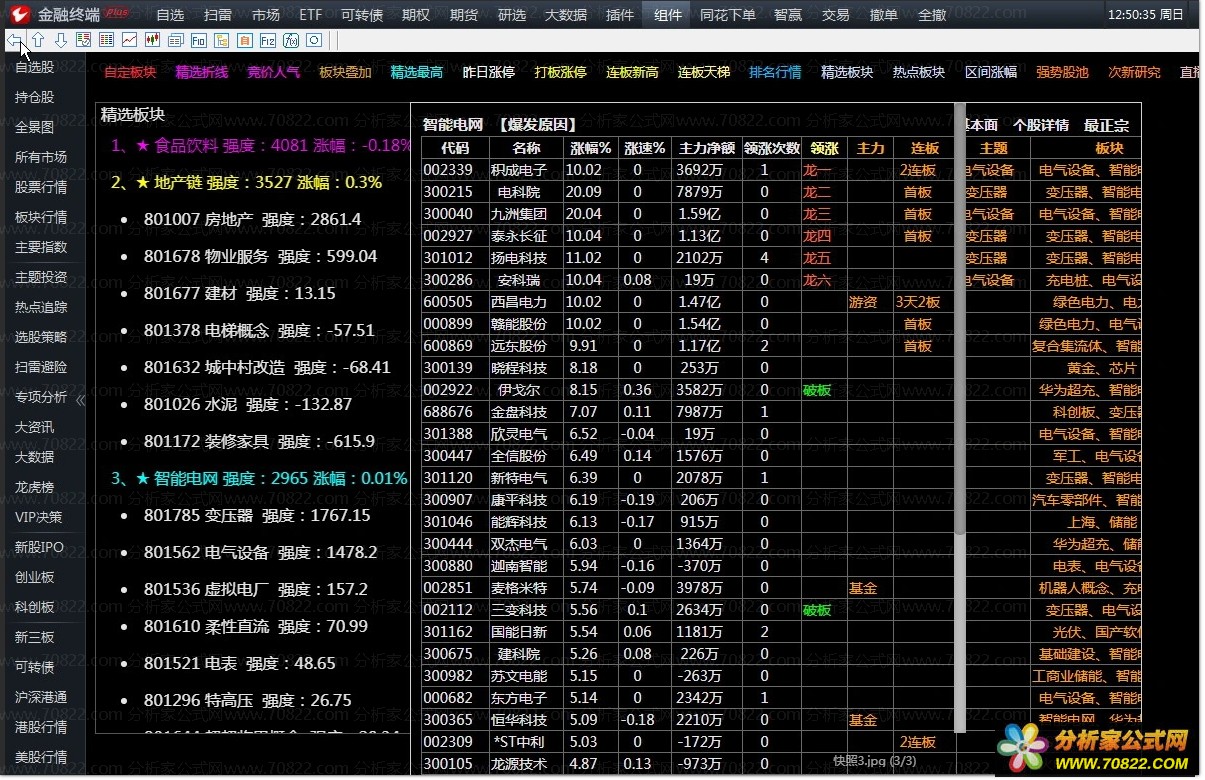Viewport: 1205px width, 780px height.
Task: Select the 801785 变压器 list row
Action: coord(257,515)
